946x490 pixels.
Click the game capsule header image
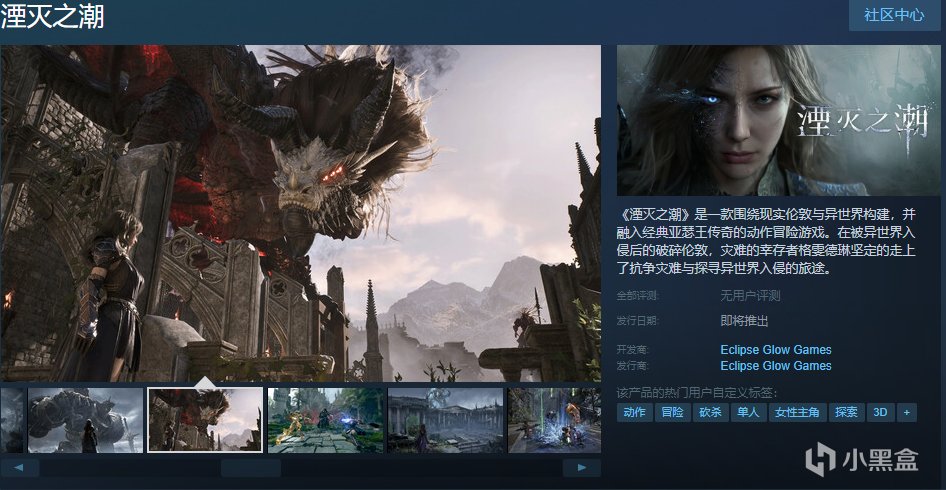778,120
